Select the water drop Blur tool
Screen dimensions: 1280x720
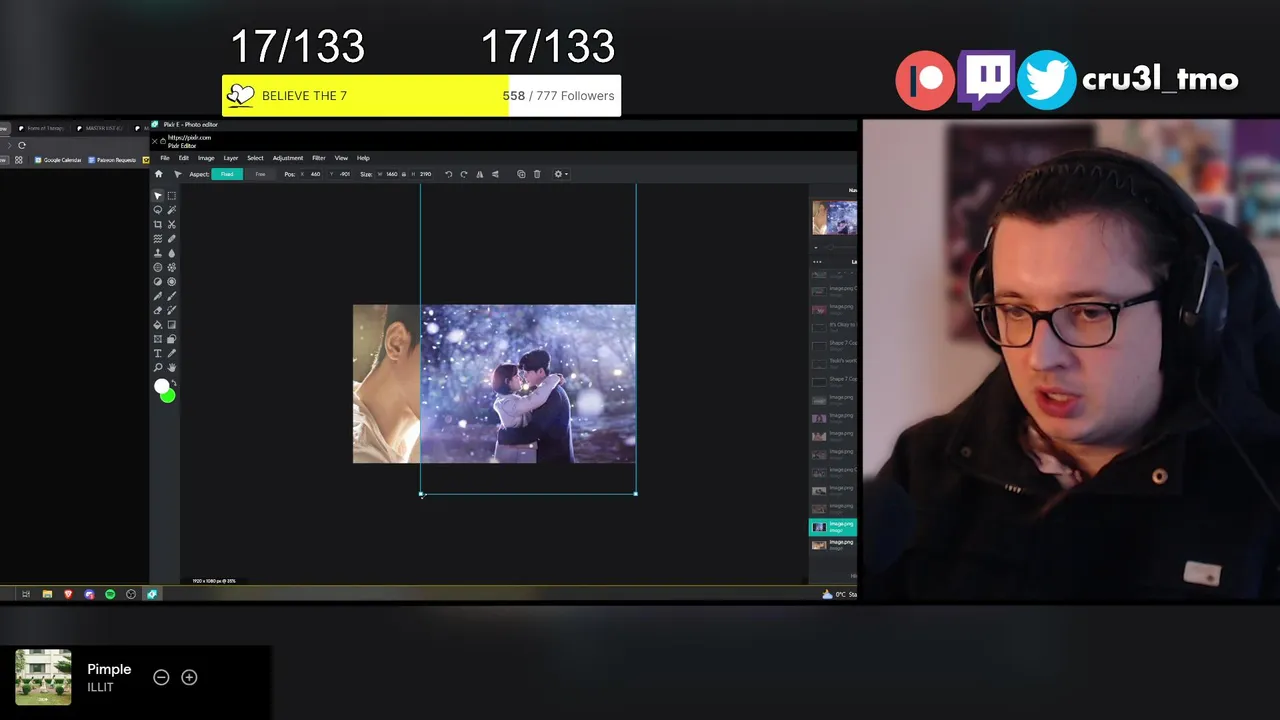[172, 253]
